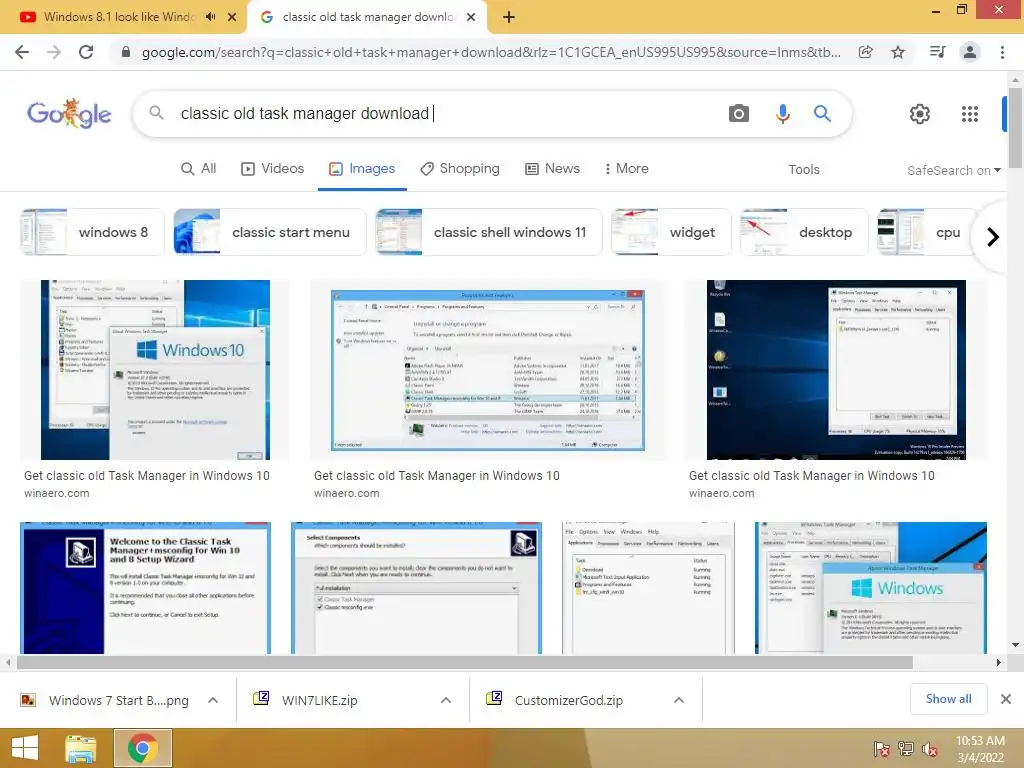
Task: Click the volume tray icon
Action: pos(930,749)
